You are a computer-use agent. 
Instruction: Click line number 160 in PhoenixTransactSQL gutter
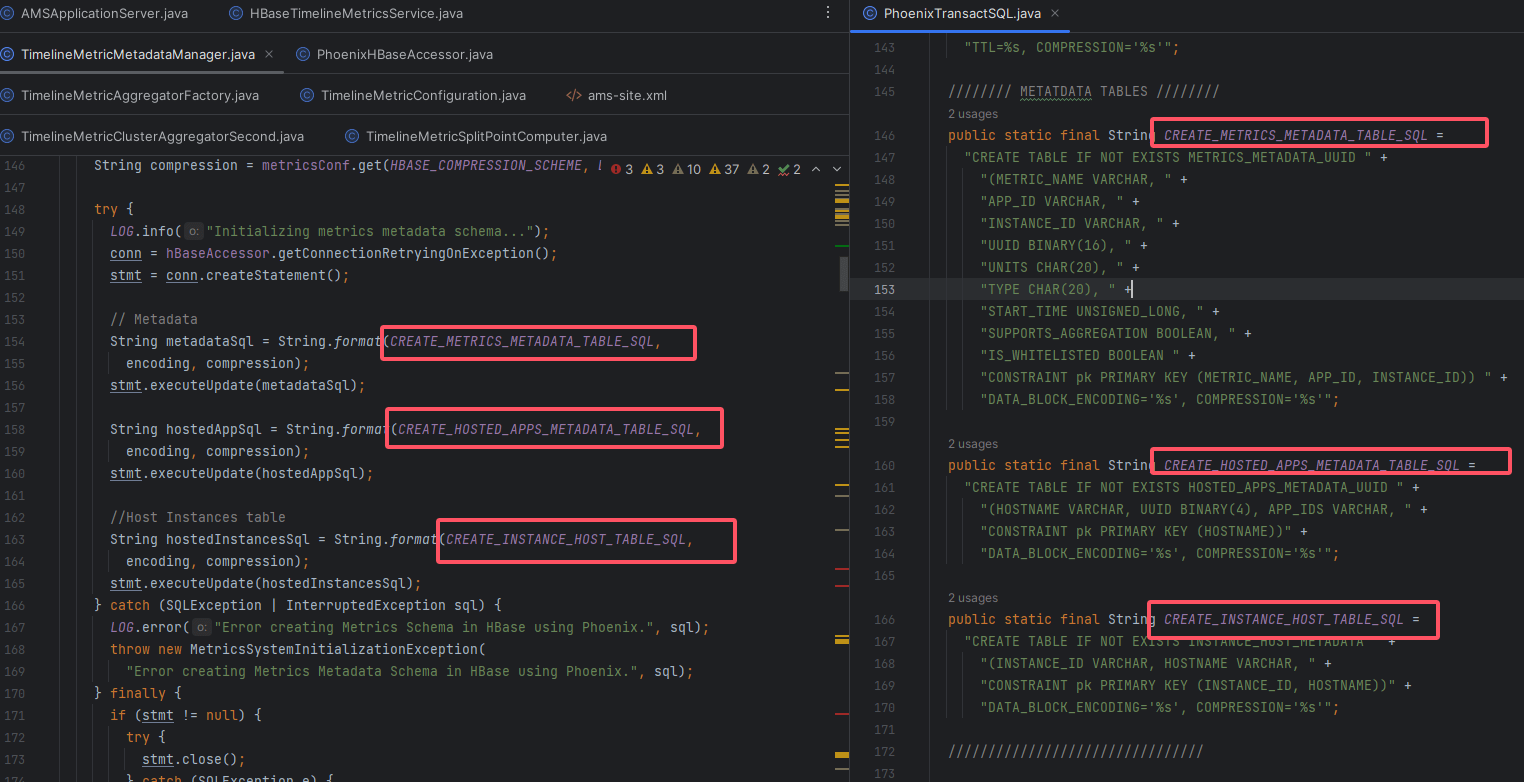pos(883,465)
